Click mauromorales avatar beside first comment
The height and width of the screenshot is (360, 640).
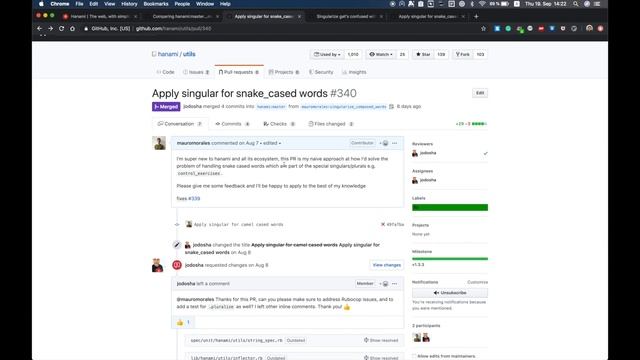[159, 143]
